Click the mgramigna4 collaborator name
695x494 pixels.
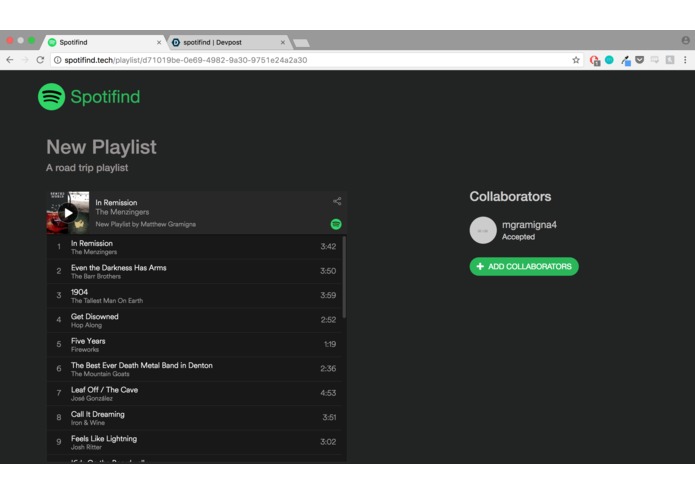pyautogui.click(x=529, y=225)
